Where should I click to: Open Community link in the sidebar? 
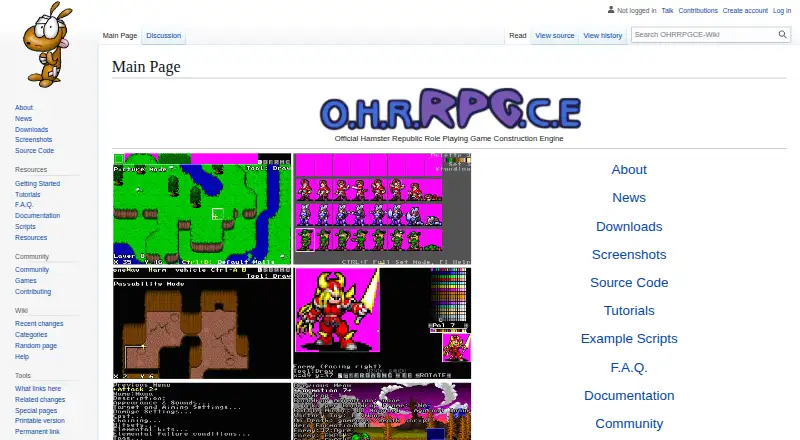32,270
